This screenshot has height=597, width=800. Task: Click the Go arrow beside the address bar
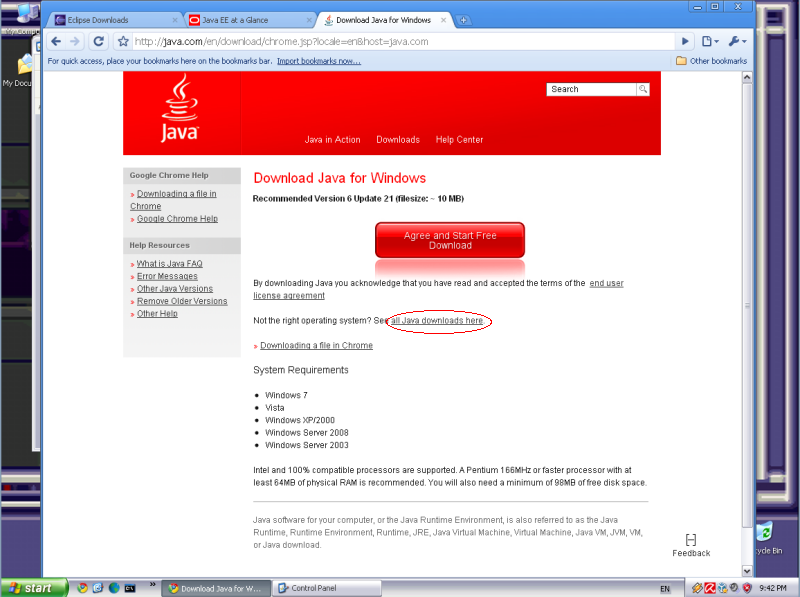(x=685, y=41)
